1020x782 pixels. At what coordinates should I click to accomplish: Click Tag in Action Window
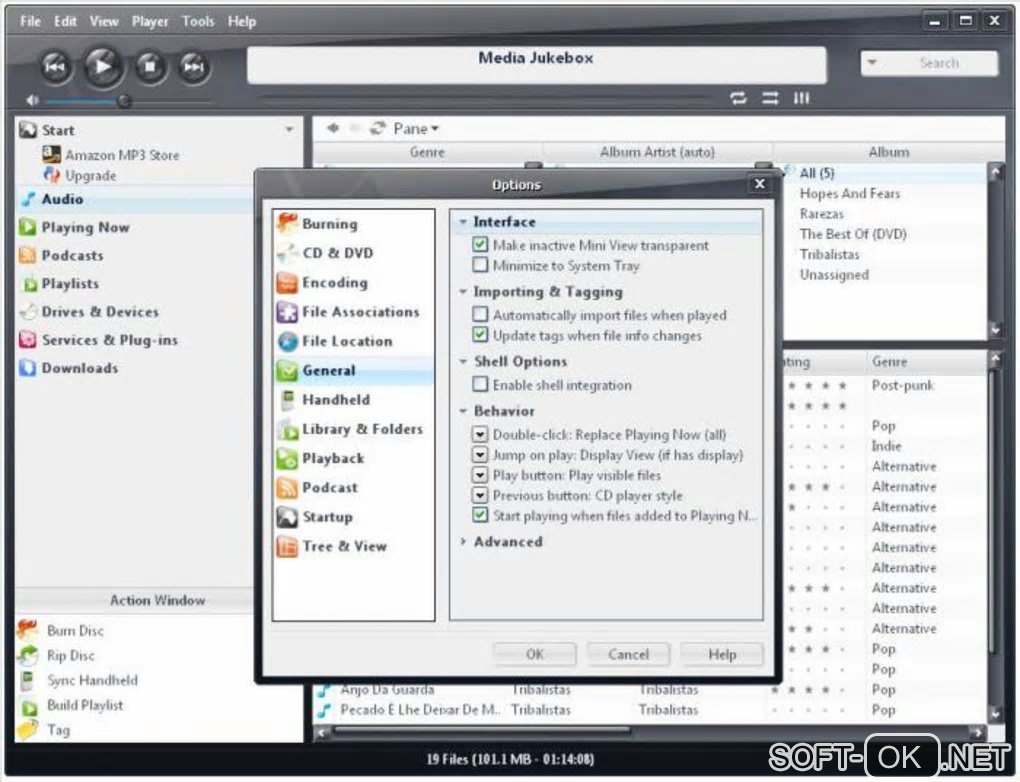[x=44, y=730]
